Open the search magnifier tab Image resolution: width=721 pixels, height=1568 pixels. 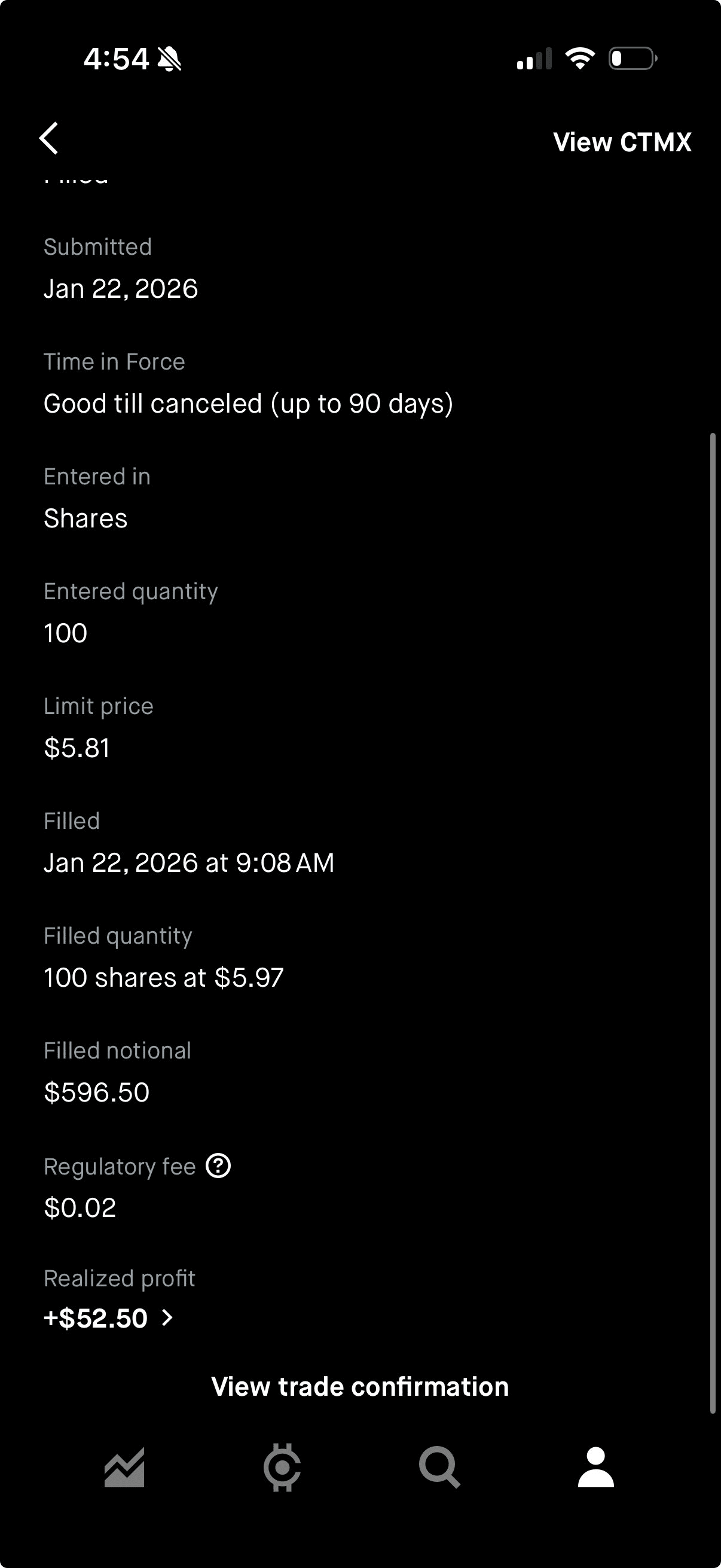click(439, 1467)
